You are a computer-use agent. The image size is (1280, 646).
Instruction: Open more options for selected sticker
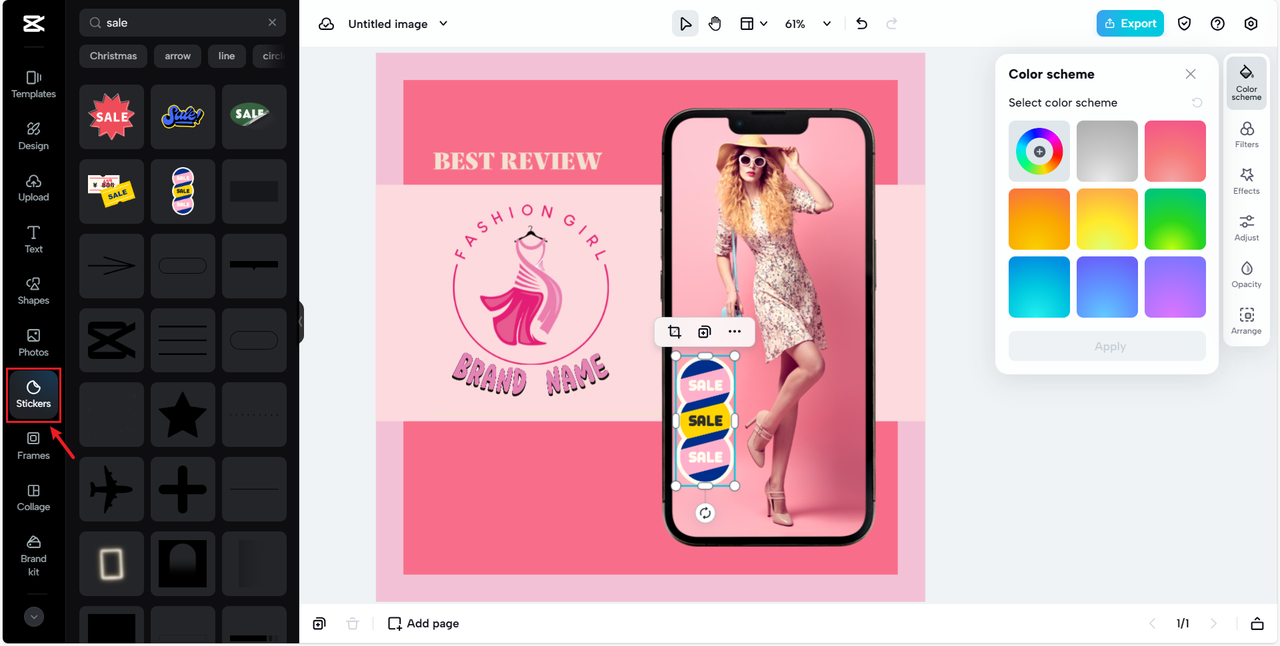tap(735, 332)
